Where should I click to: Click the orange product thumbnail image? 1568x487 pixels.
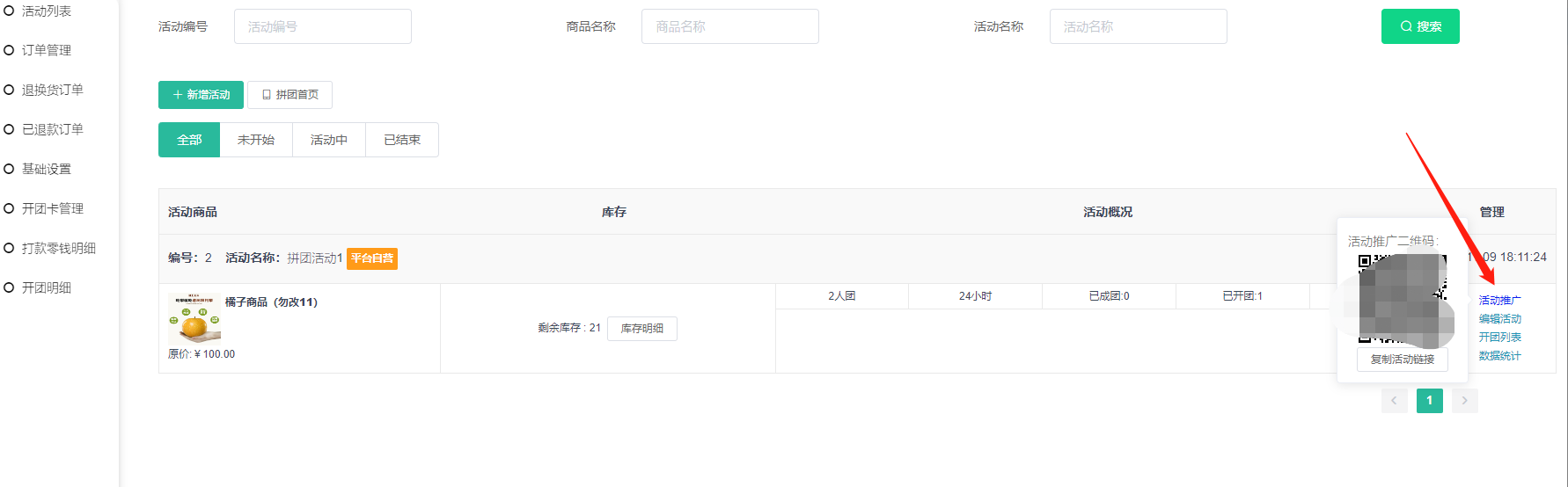194,319
